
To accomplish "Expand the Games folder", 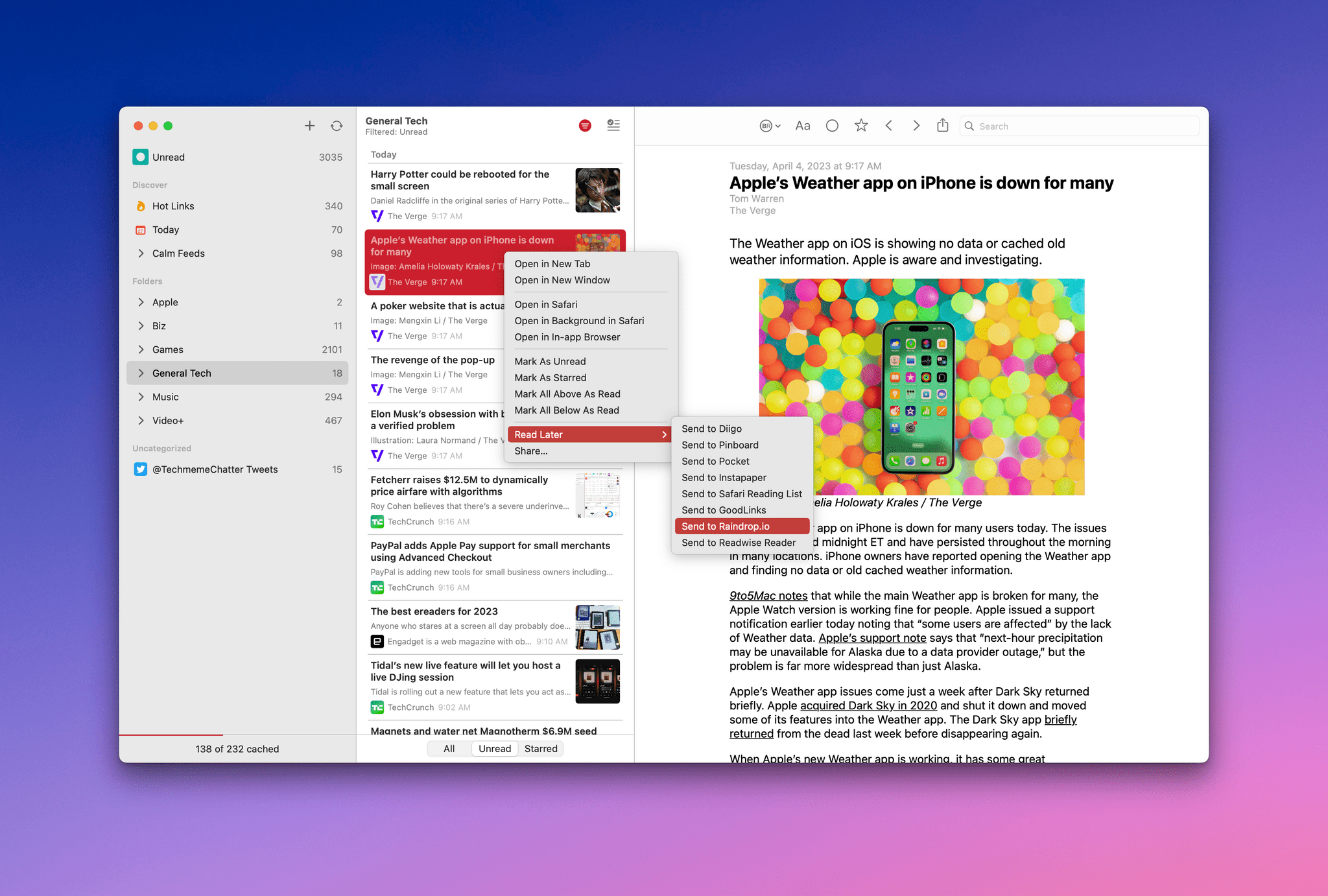I will click(141, 349).
